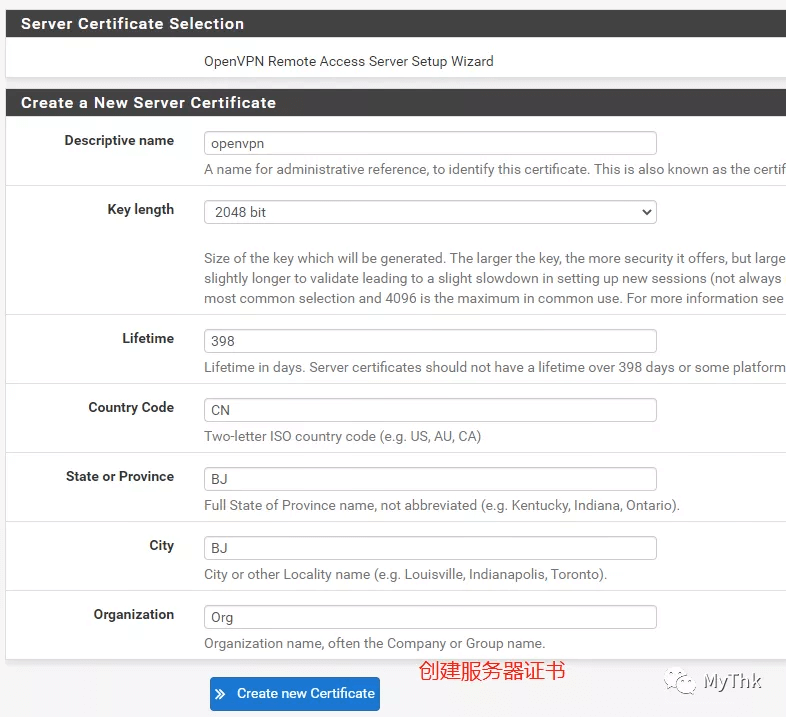Focus the Descriptive name field containing openvpn
The image size is (786, 717).
coord(430,143)
